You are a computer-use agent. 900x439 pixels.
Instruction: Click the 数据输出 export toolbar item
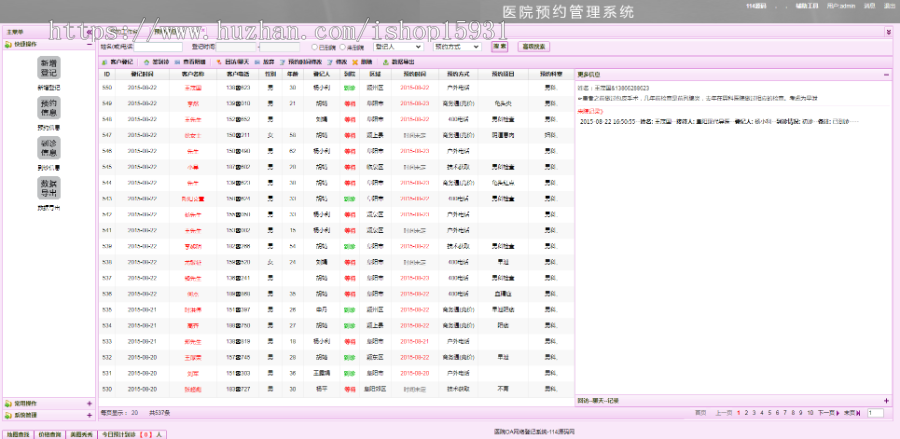pos(398,62)
